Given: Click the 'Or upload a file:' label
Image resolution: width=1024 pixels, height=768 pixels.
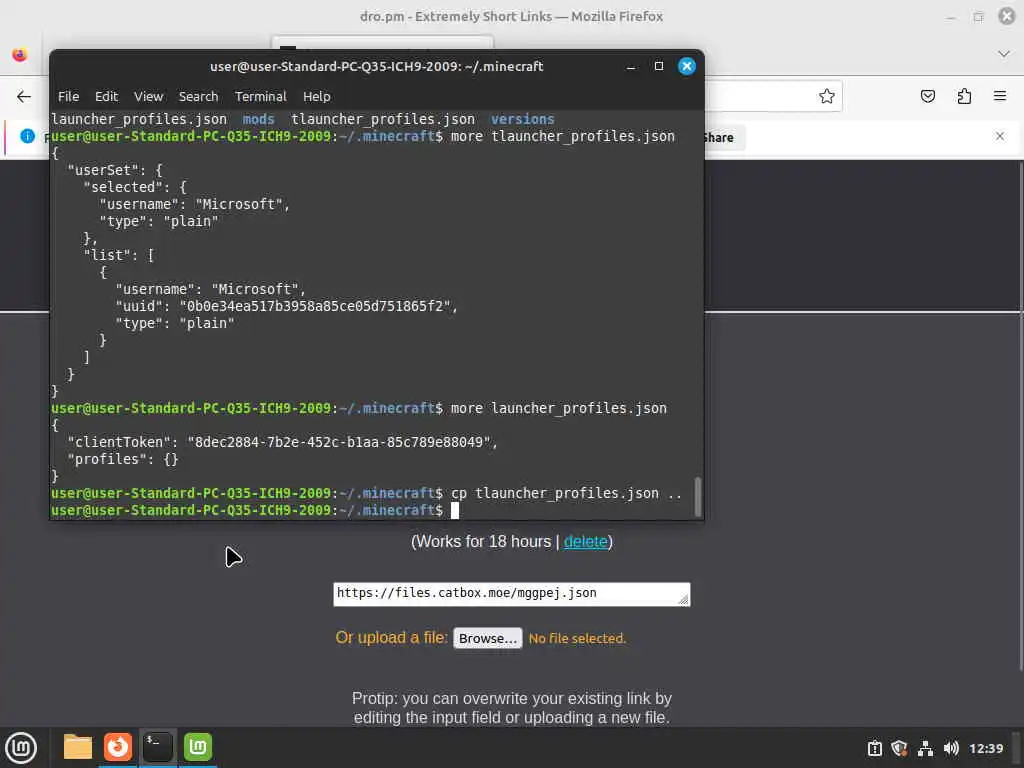Looking at the screenshot, I should tap(392, 637).
